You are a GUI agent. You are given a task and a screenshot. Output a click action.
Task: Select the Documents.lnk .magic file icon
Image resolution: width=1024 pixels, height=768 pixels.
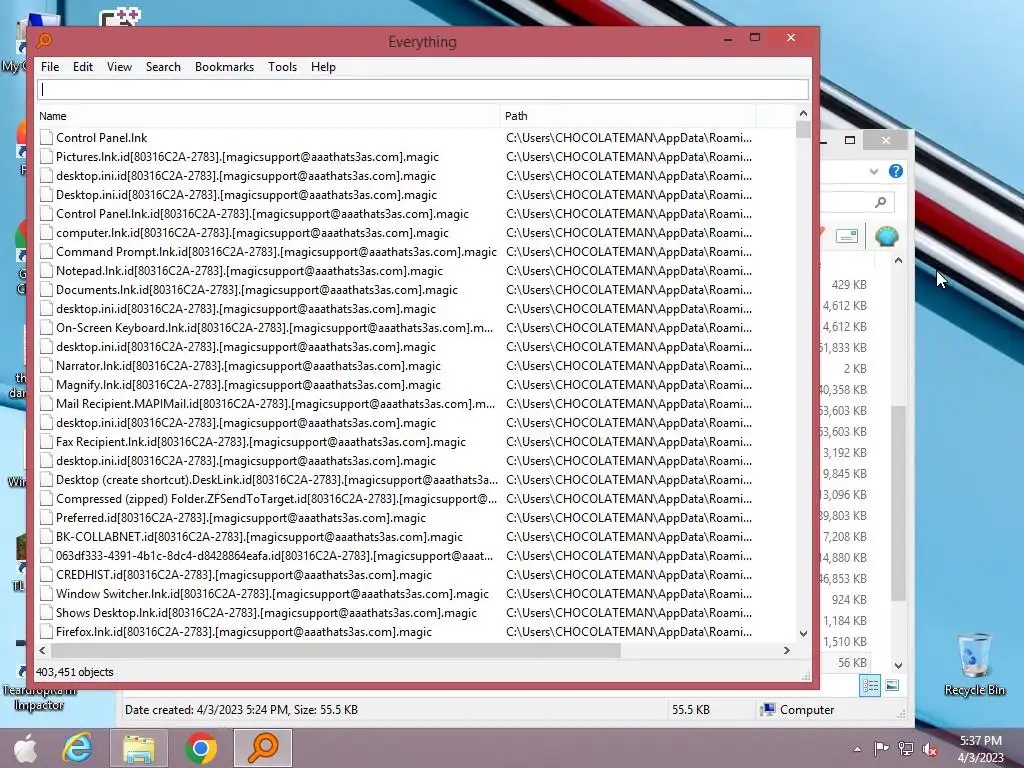click(x=46, y=289)
